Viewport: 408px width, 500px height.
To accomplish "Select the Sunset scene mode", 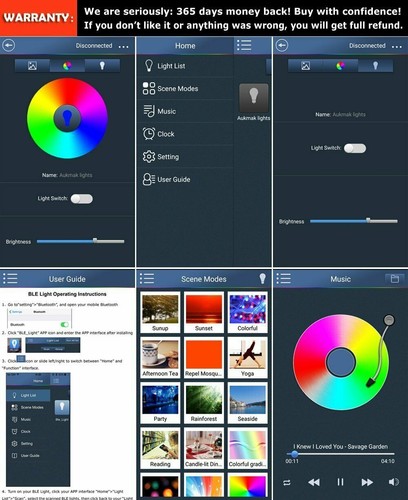I will click(x=204, y=312).
